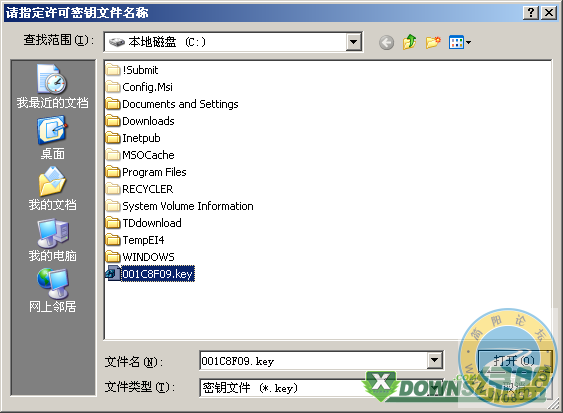Expand the Look in (查找范围) drive dropdown
This screenshot has width=563, height=413.
[x=354, y=42]
